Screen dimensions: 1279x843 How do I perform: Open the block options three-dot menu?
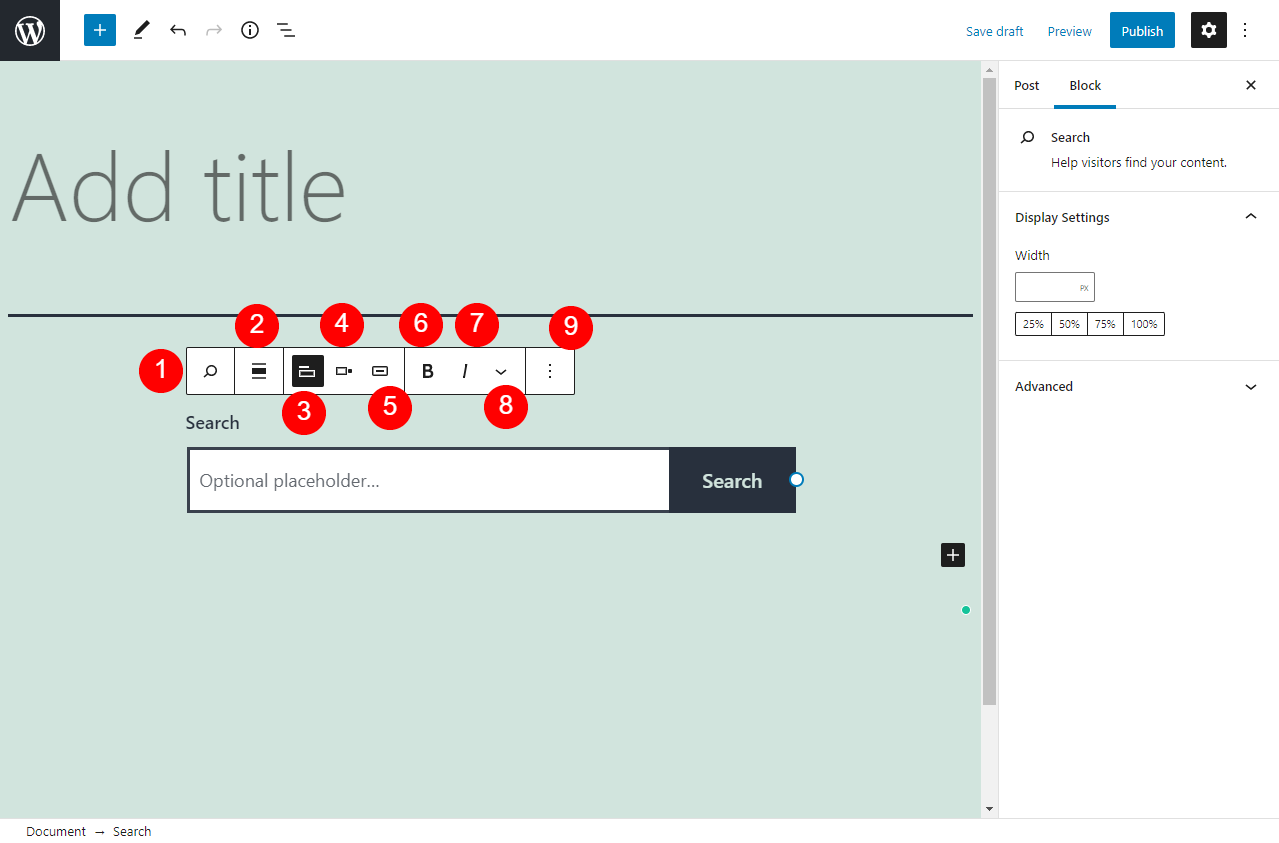point(549,371)
